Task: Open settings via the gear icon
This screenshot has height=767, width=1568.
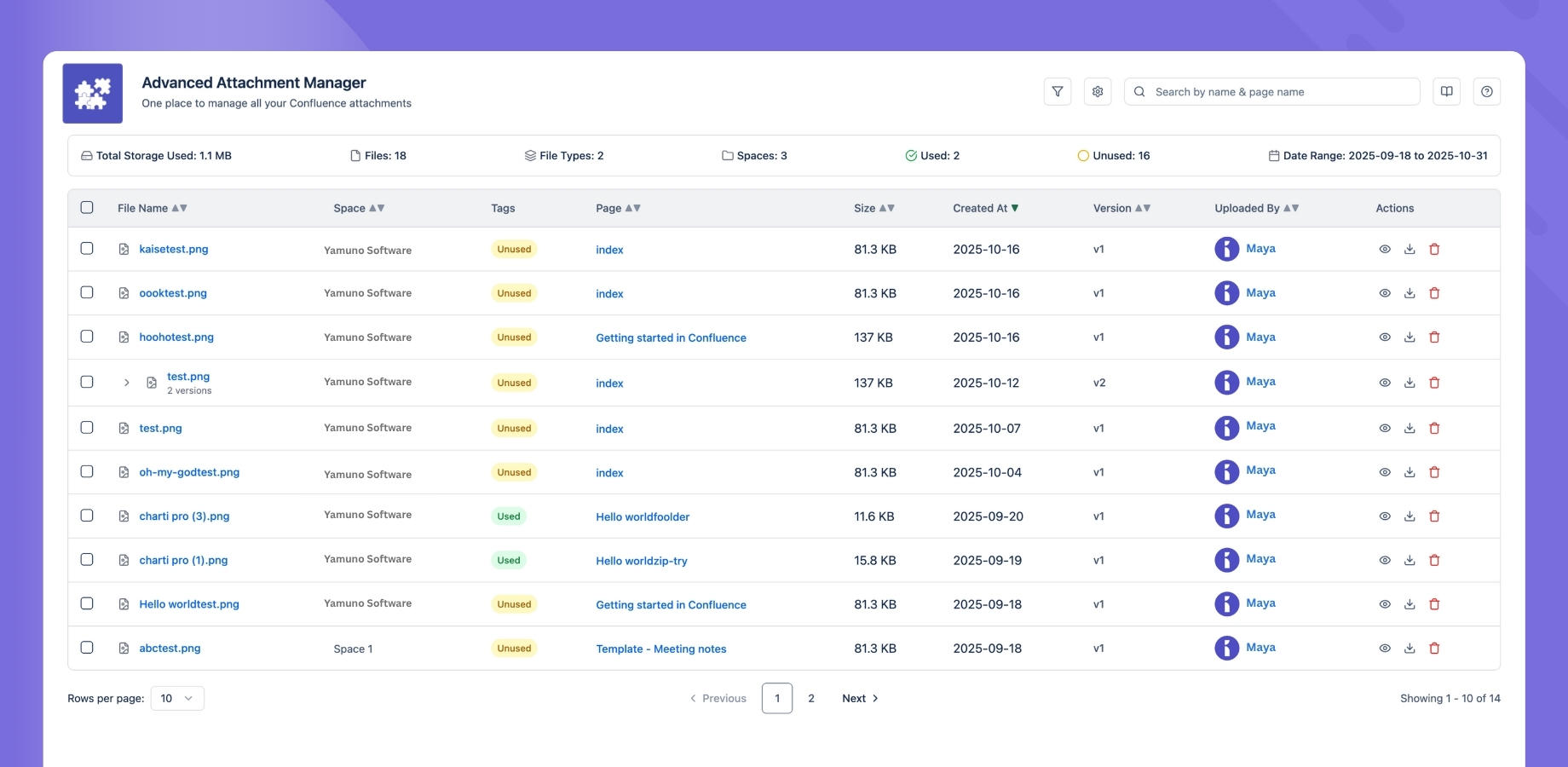Action: [1098, 91]
